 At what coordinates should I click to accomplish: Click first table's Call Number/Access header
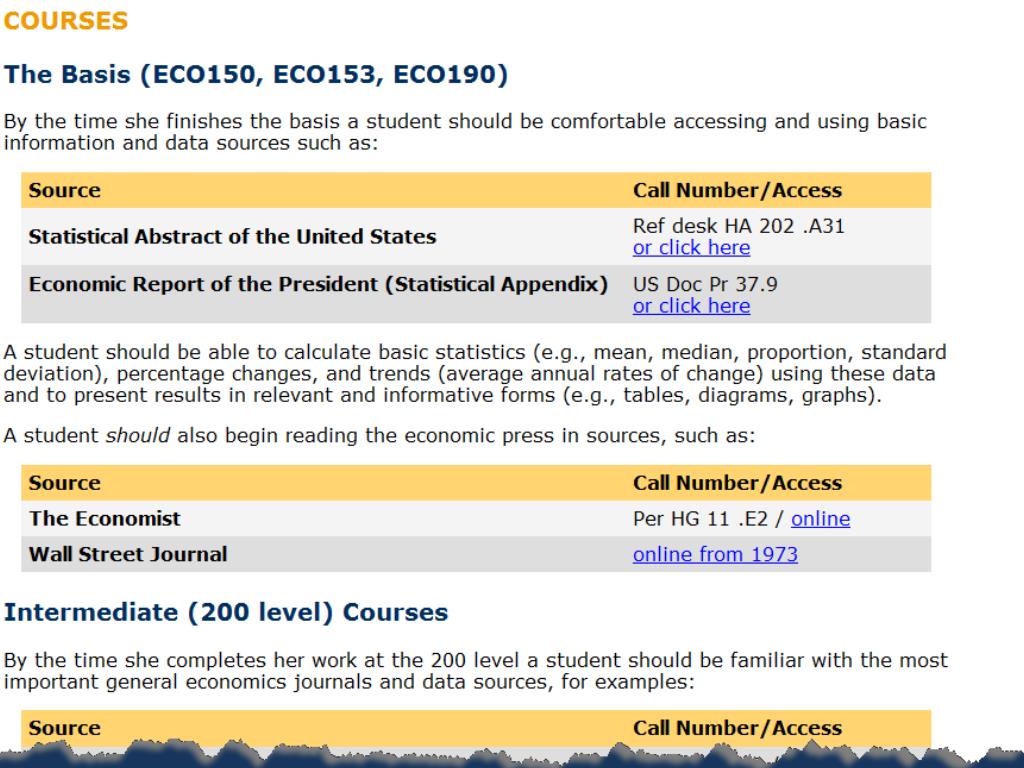(x=737, y=191)
